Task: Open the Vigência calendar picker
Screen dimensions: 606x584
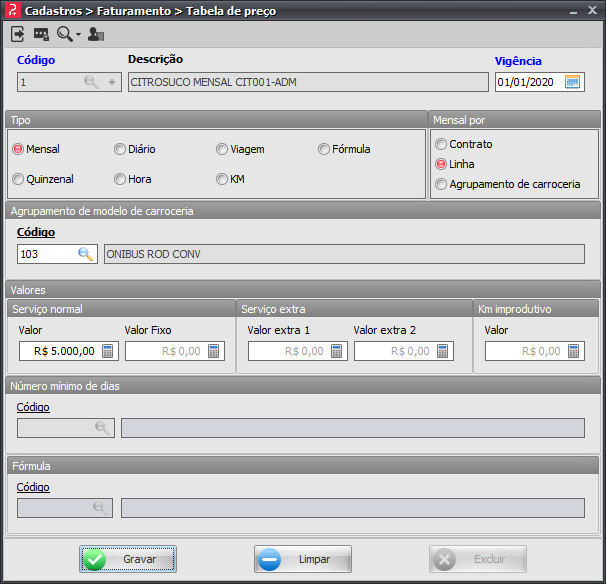Action: pos(572,82)
